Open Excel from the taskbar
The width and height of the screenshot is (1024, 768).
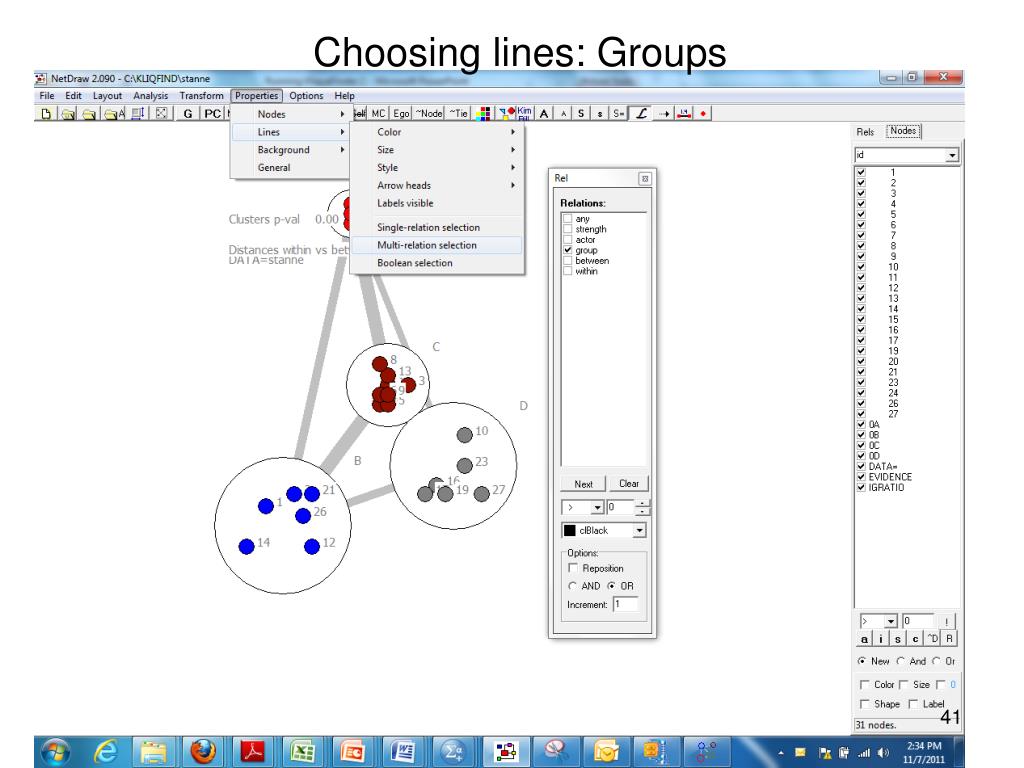(x=302, y=752)
